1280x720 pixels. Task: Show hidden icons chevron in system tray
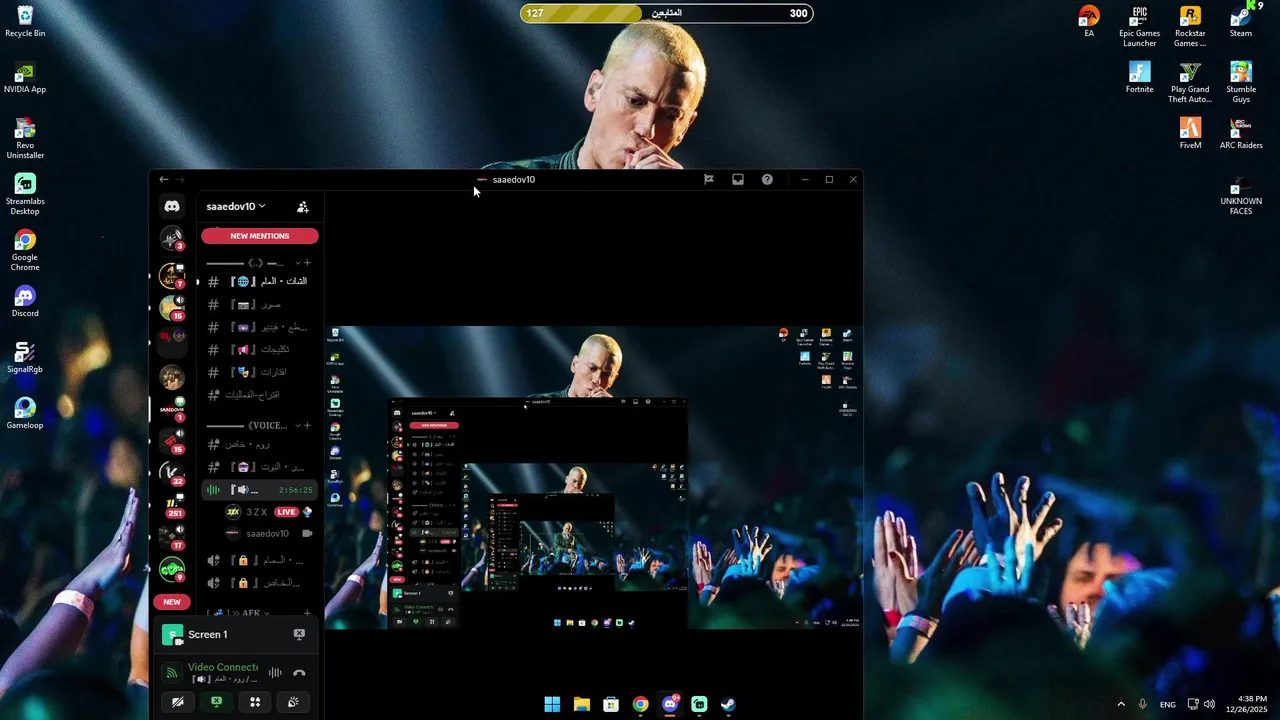[1120, 704]
